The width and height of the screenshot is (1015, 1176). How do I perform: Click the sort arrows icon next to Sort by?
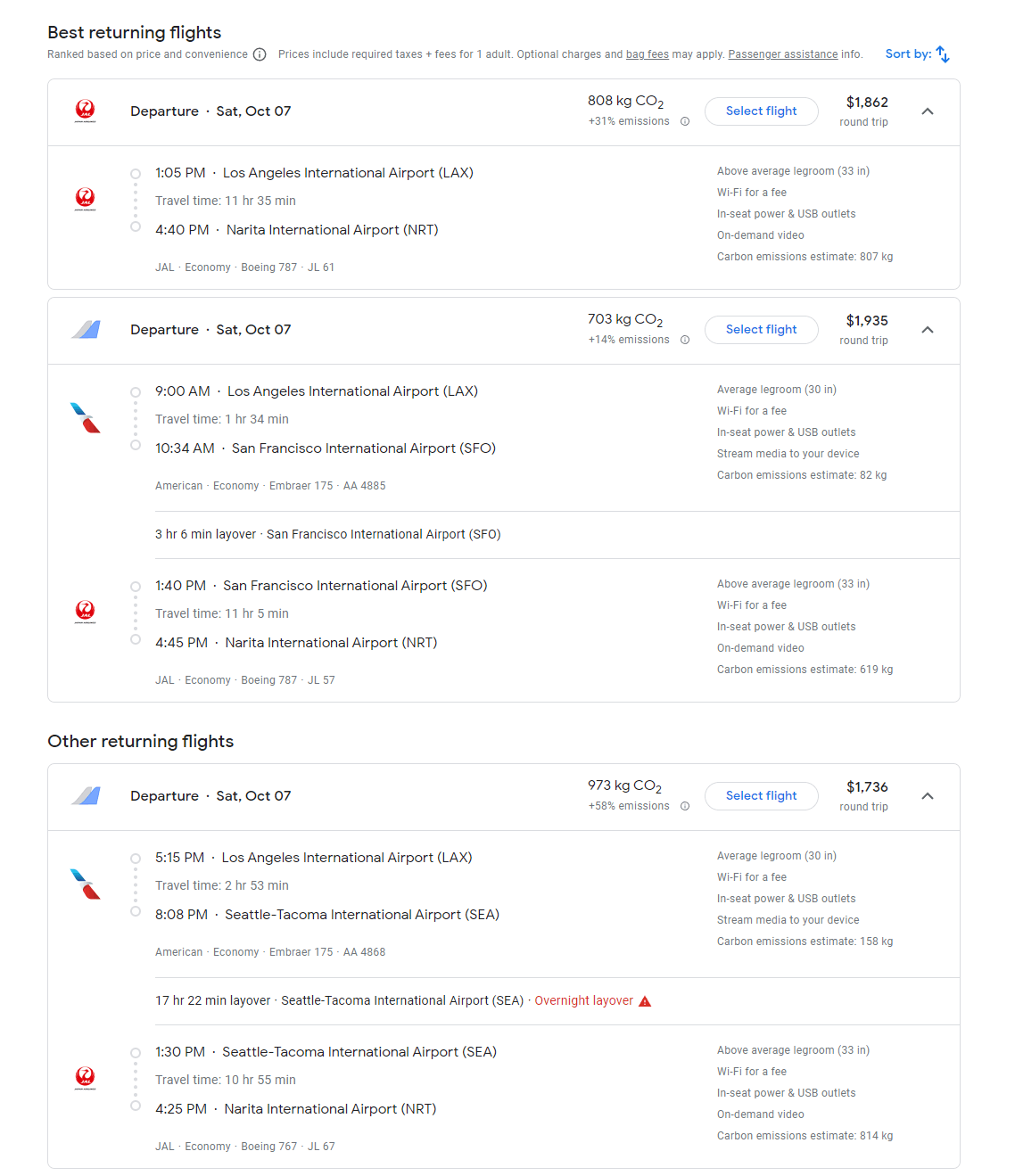[x=945, y=53]
